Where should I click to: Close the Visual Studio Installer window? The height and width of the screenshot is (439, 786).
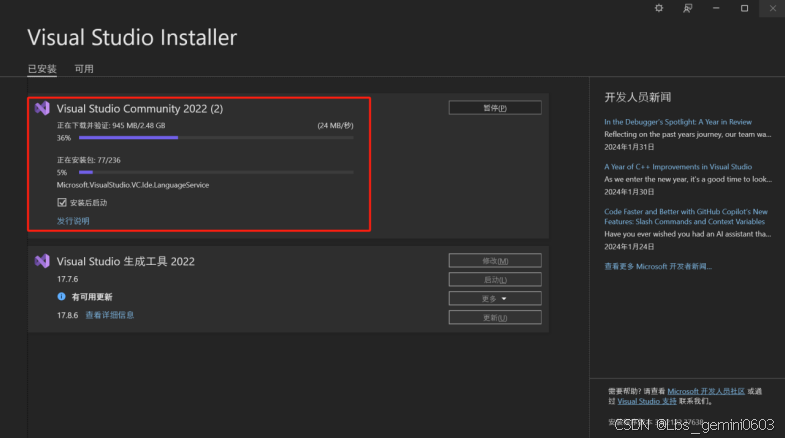pyautogui.click(x=772, y=8)
